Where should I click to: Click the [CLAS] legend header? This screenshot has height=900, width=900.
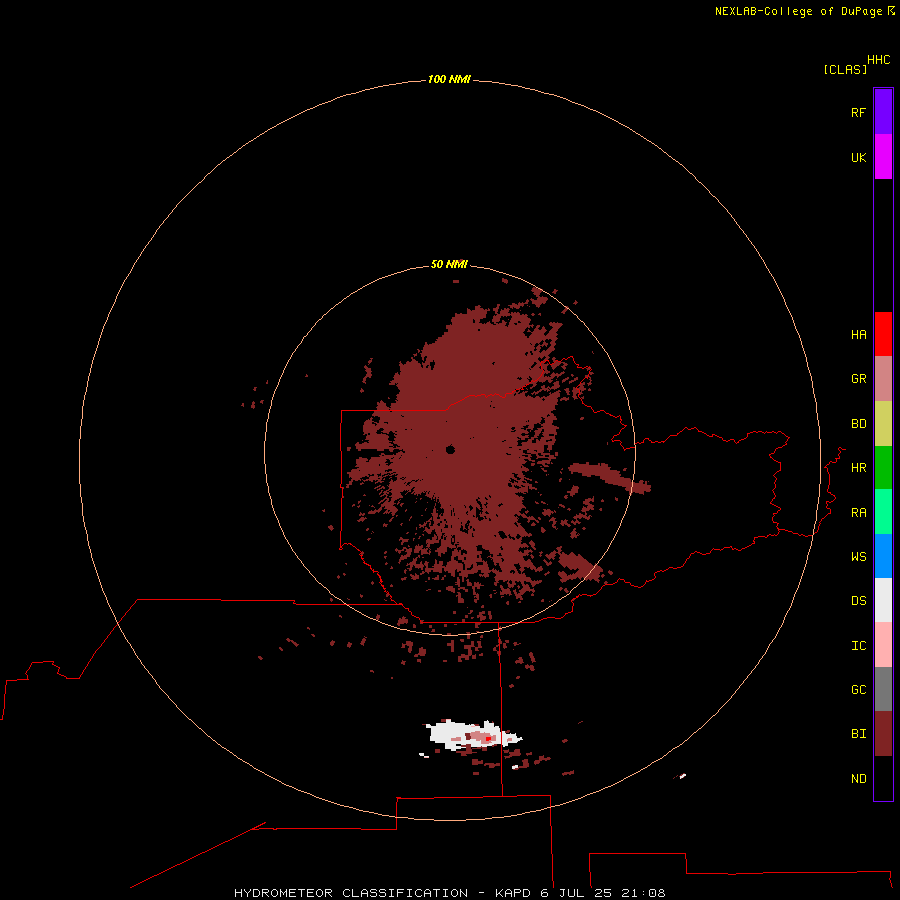click(x=845, y=69)
